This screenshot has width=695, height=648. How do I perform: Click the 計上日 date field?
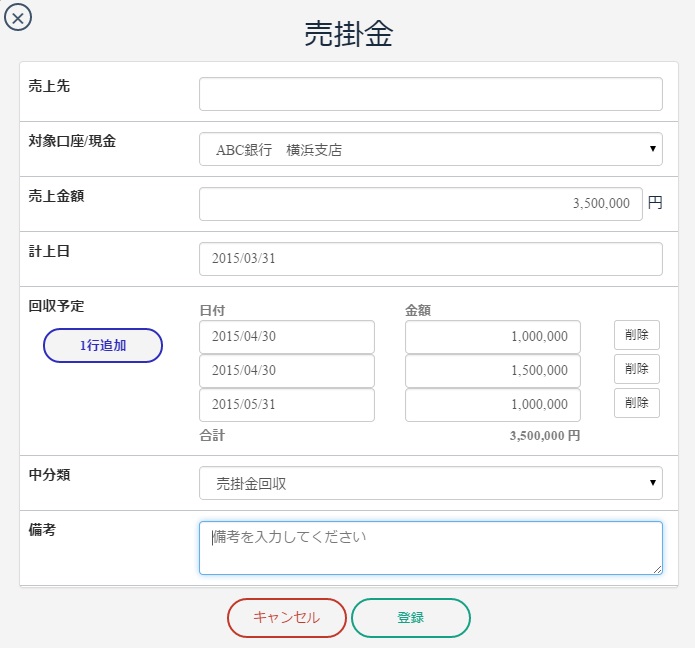[x=430, y=259]
